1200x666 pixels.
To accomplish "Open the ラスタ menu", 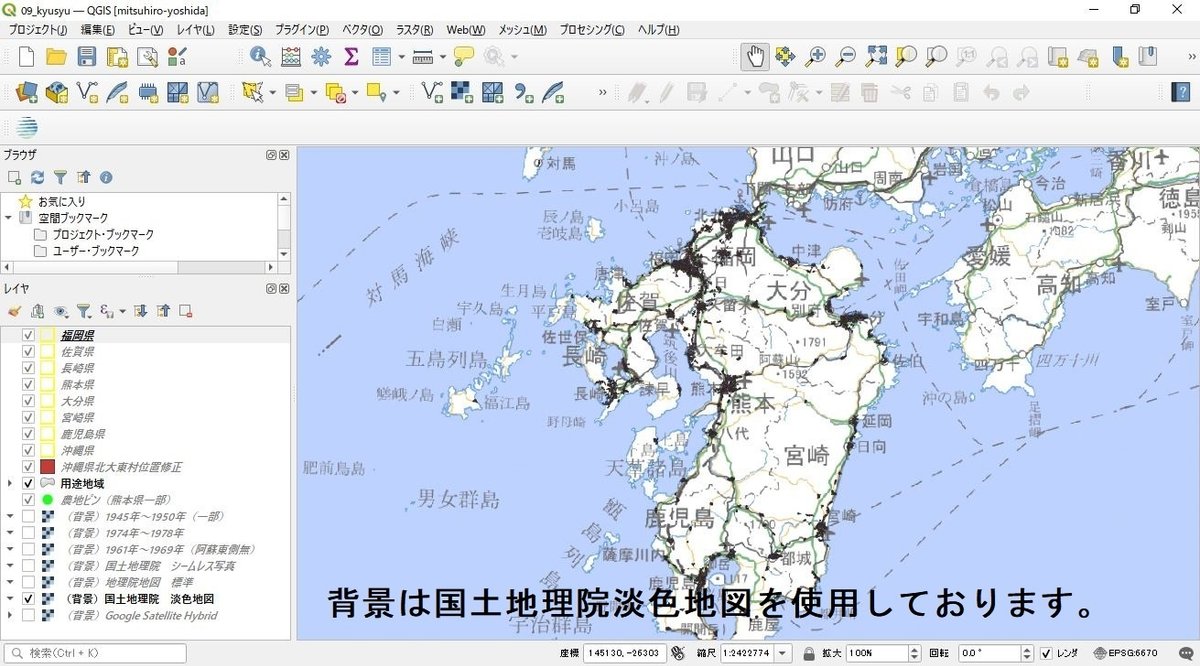I will tap(415, 30).
